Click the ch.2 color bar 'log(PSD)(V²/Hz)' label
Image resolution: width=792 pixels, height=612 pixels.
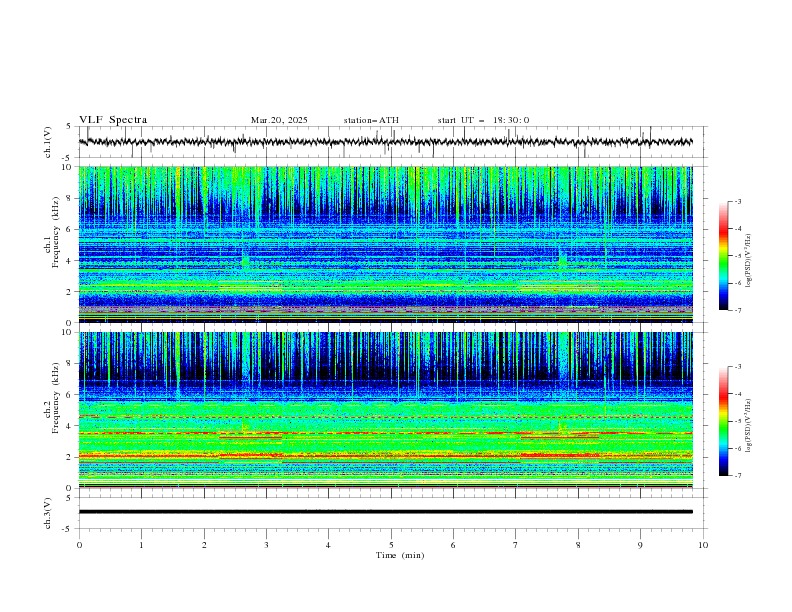(x=748, y=425)
